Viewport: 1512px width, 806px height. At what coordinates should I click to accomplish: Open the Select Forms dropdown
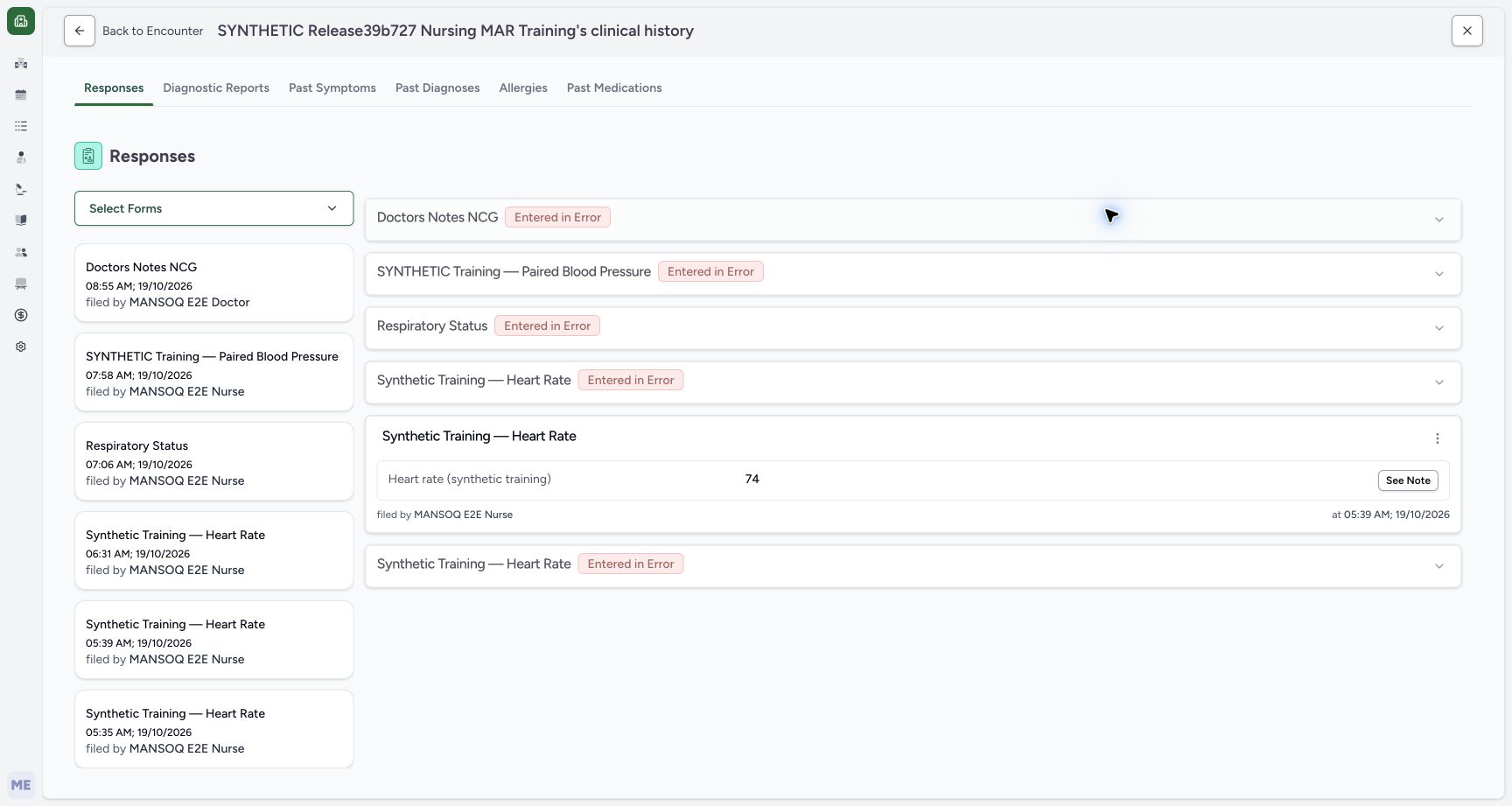point(213,208)
